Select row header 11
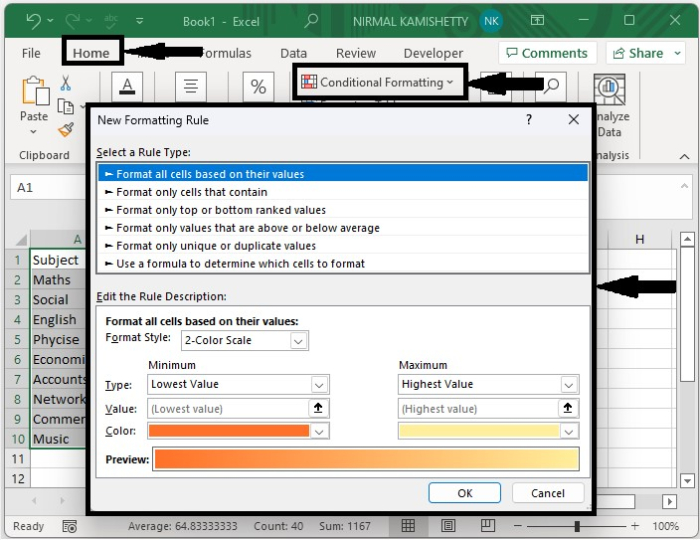The image size is (700, 540). coord(18,459)
